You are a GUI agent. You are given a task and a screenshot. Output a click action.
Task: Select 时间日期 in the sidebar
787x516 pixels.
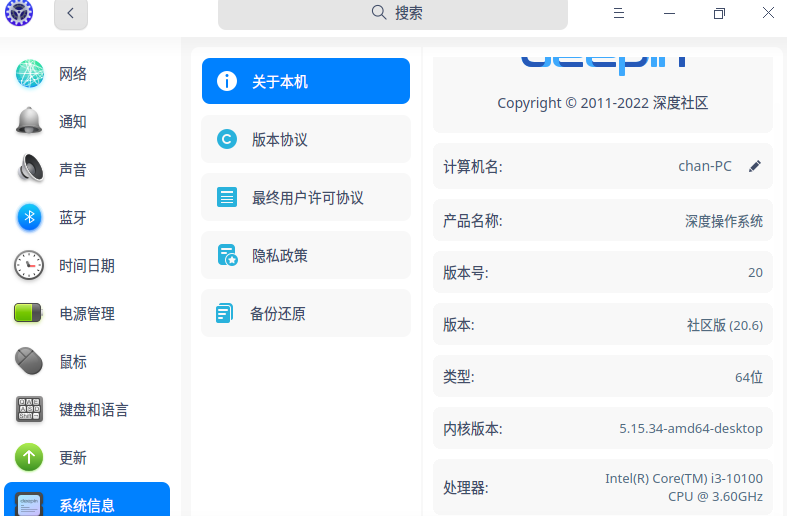(87, 266)
